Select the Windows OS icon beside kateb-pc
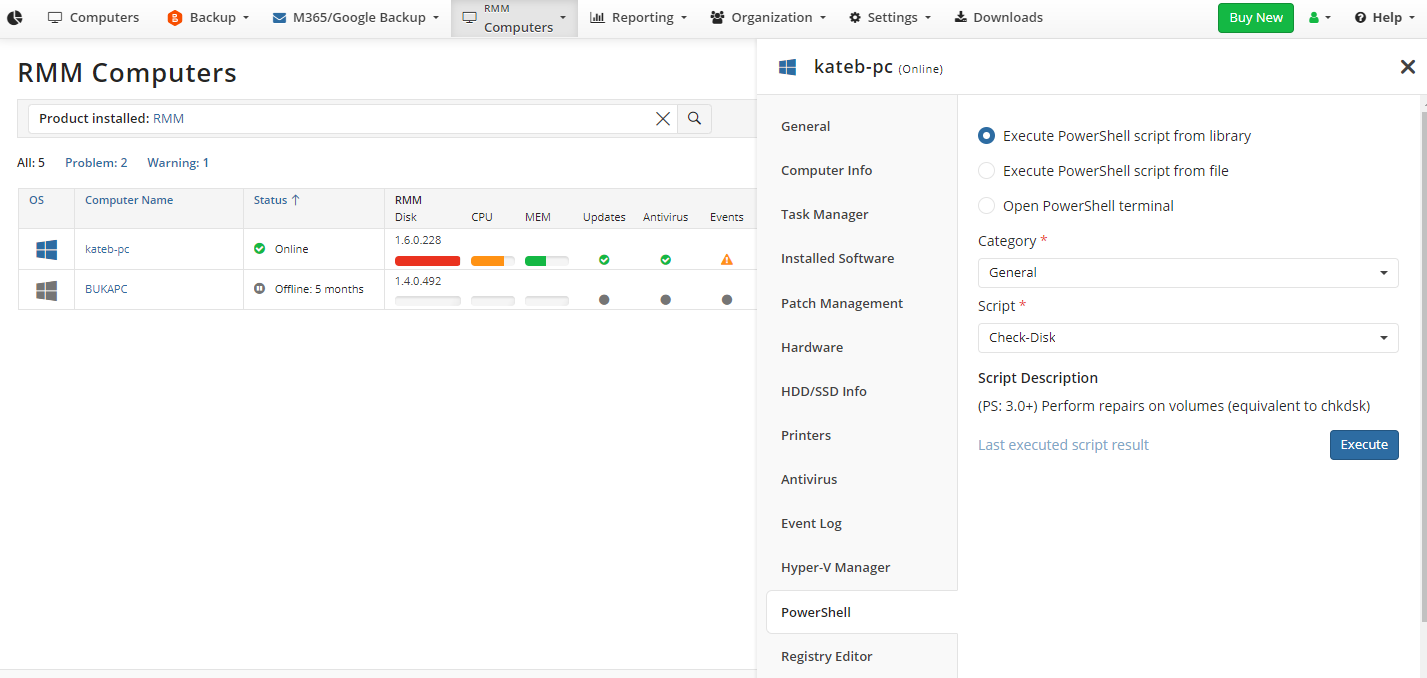 46,249
